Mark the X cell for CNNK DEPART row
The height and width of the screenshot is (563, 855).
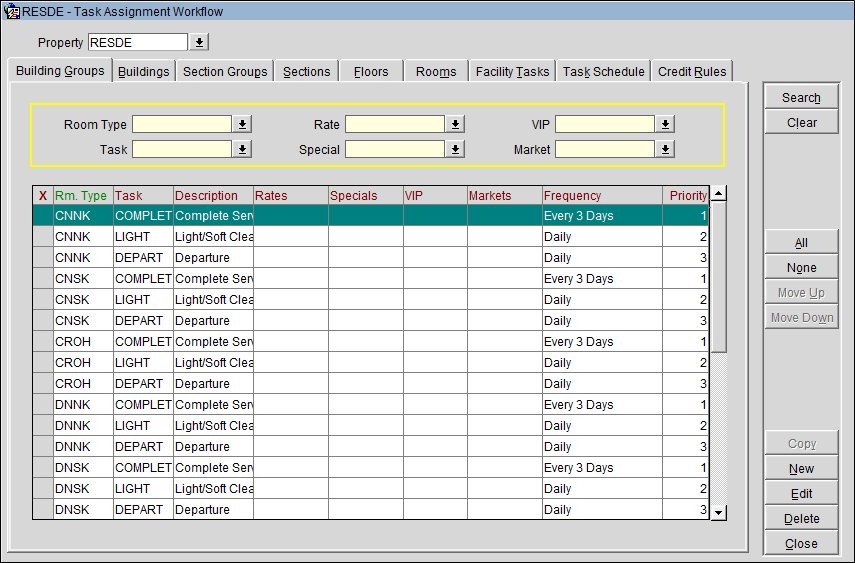(43, 257)
